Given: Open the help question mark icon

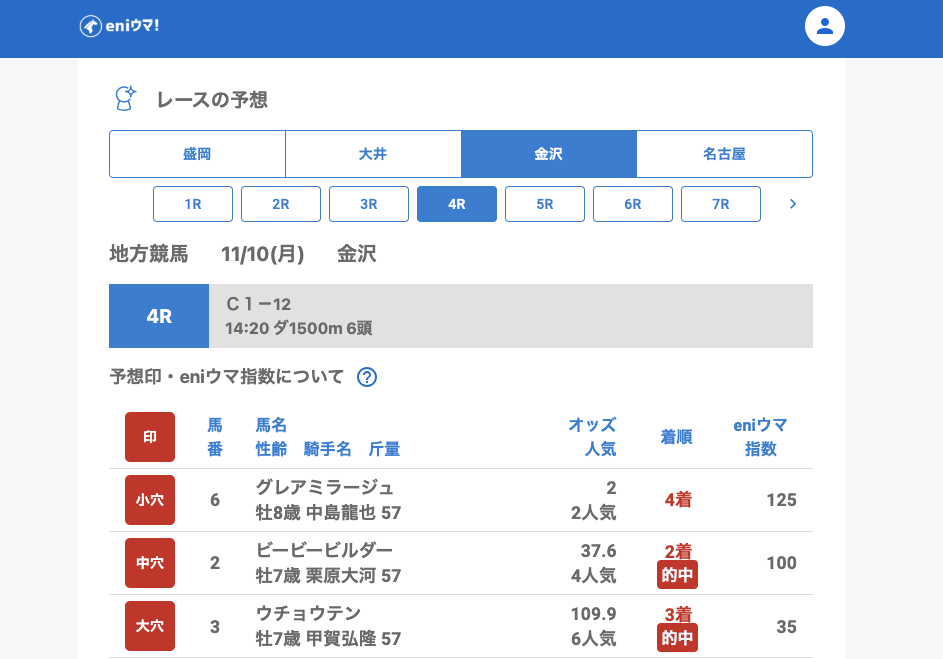Looking at the screenshot, I should 367,377.
